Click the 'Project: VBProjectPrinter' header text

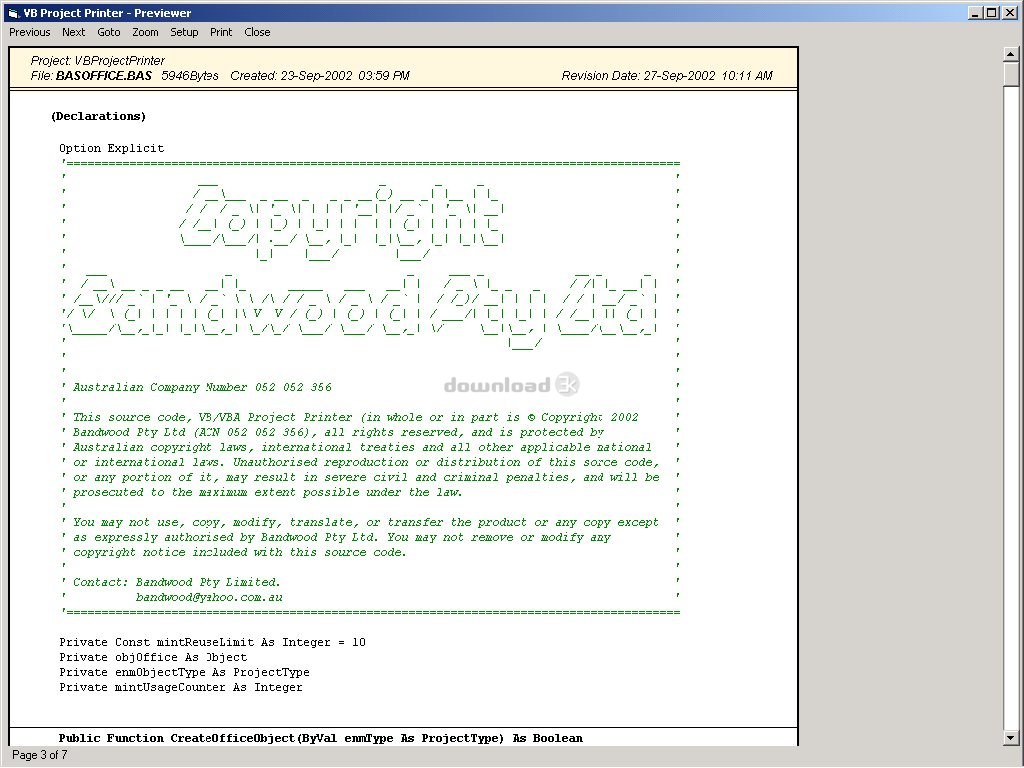tap(97, 61)
